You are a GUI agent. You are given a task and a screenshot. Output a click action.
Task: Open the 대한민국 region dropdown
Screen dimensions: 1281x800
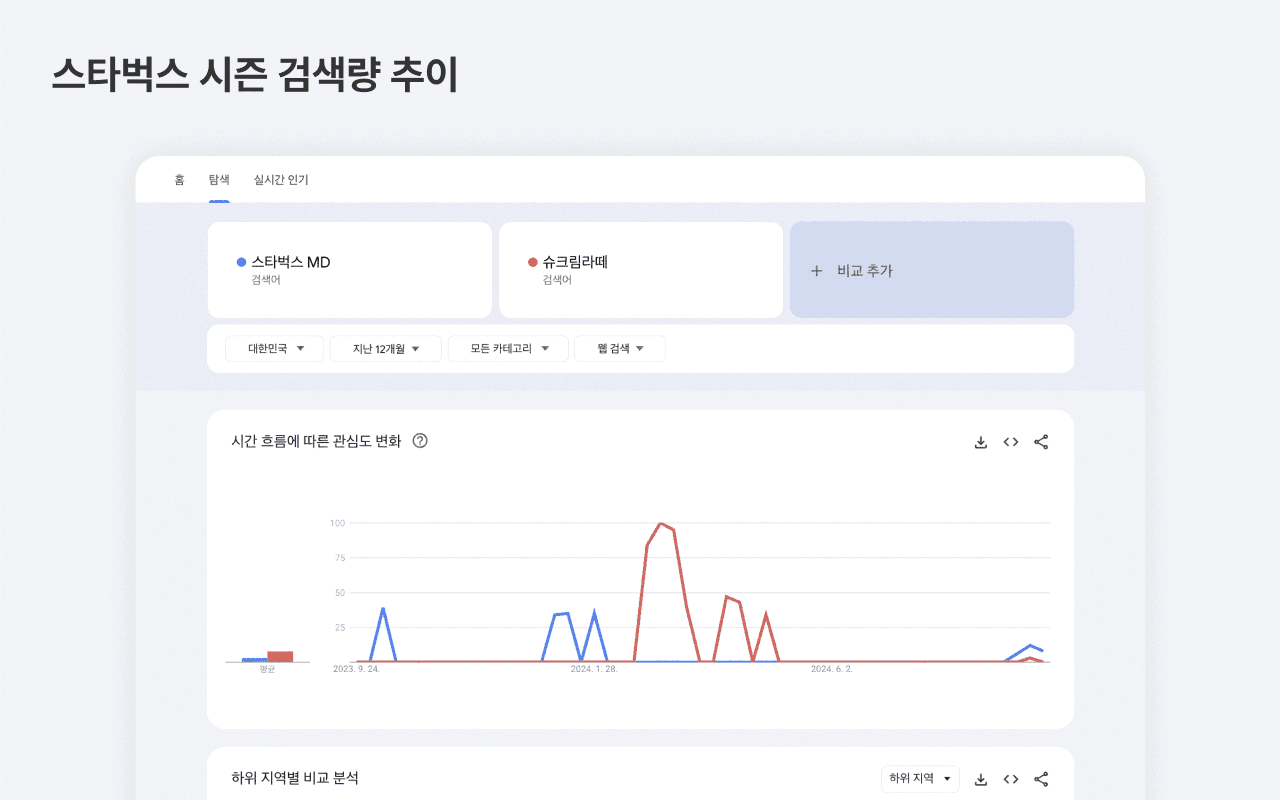[275, 349]
